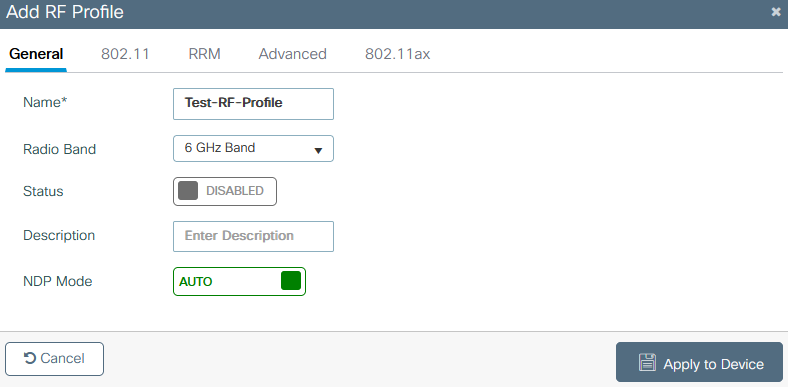This screenshot has width=788, height=387.
Task: Close the Add RF Profile dialog
Action: click(775, 12)
